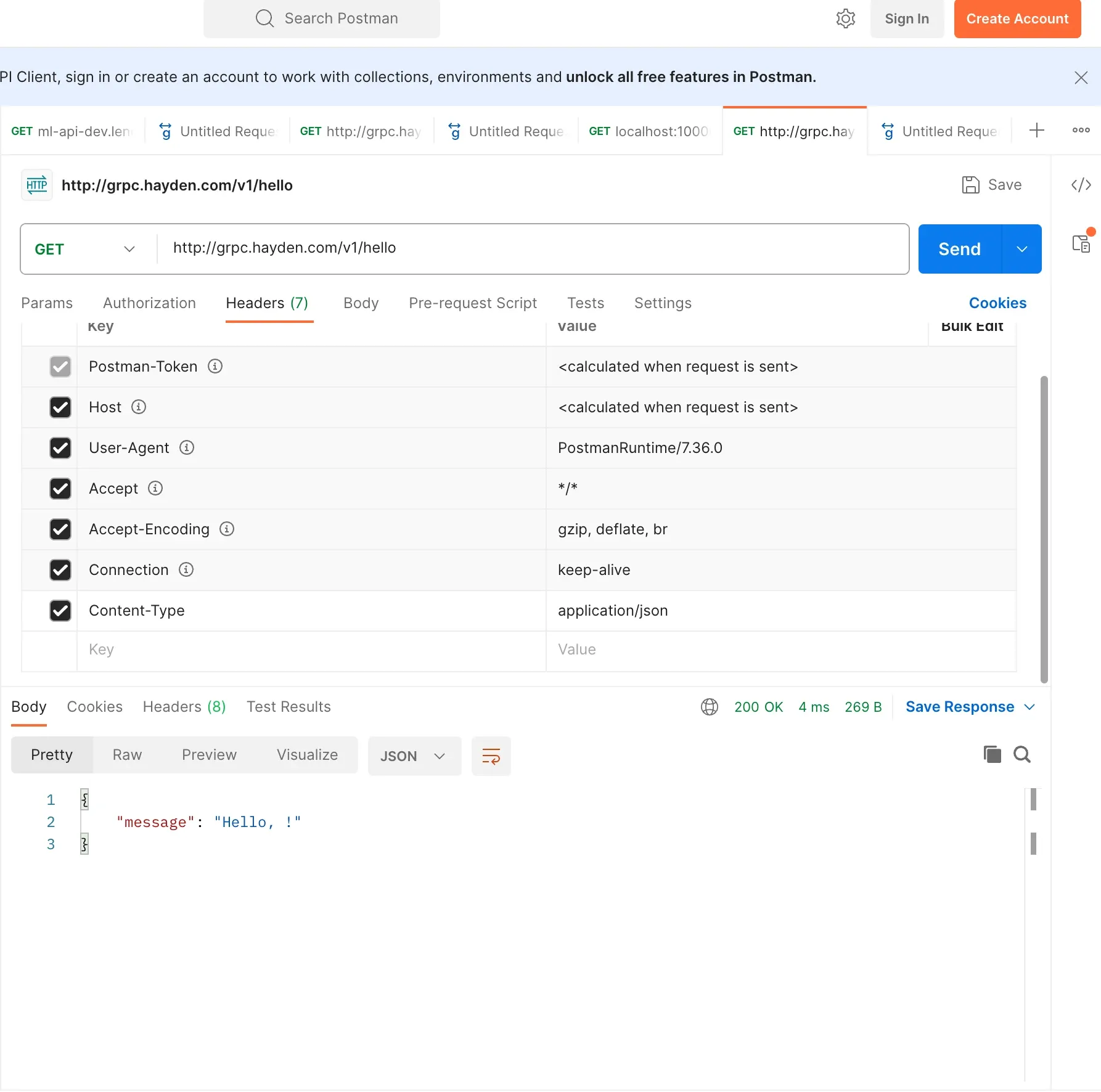
Task: Click the 200 OK status text
Action: tap(758, 707)
